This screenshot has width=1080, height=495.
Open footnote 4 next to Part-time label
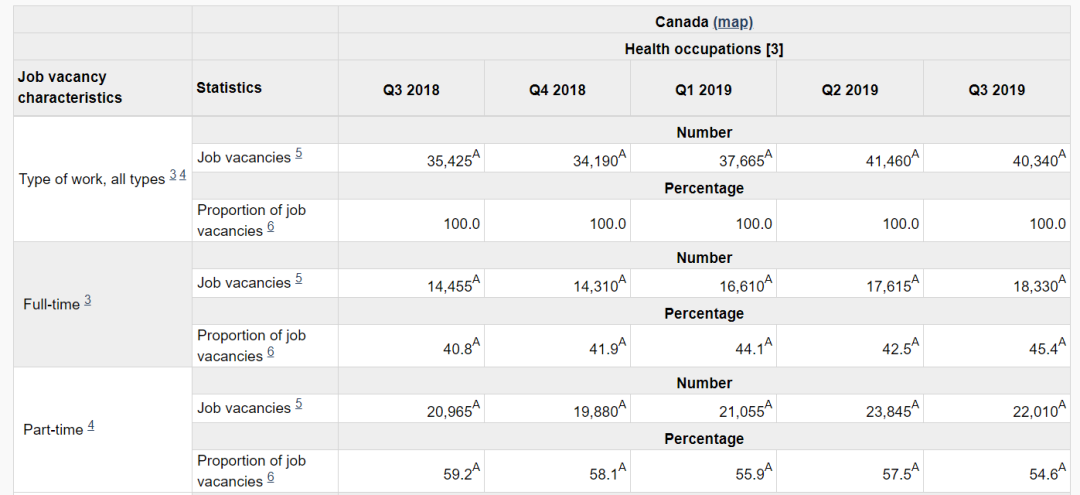click(91, 426)
